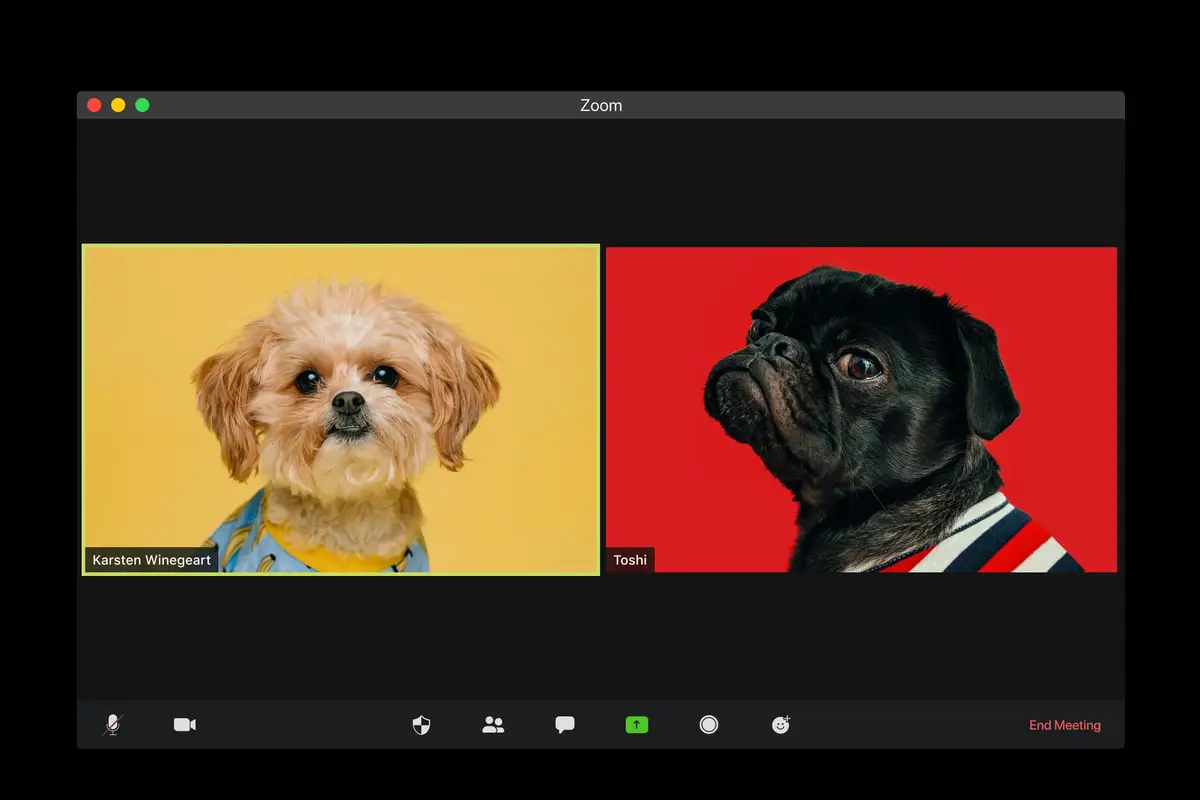
Task: Click the Toshi name label
Action: (x=630, y=560)
